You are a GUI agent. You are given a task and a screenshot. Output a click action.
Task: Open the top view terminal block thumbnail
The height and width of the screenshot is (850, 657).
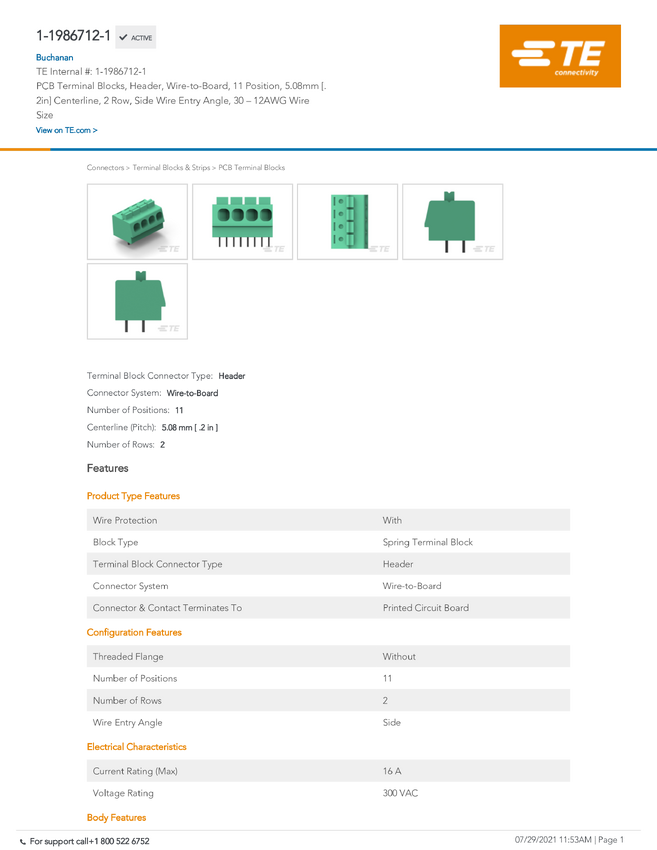pos(347,222)
